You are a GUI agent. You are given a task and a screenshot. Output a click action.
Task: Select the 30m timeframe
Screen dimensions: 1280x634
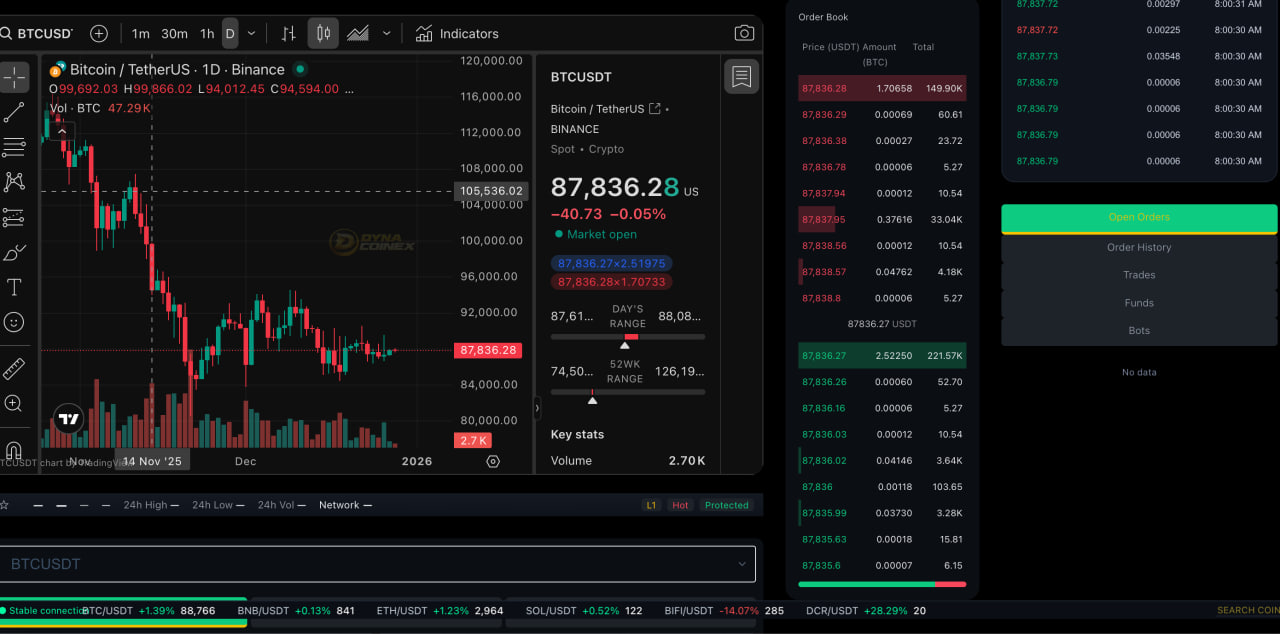point(174,33)
